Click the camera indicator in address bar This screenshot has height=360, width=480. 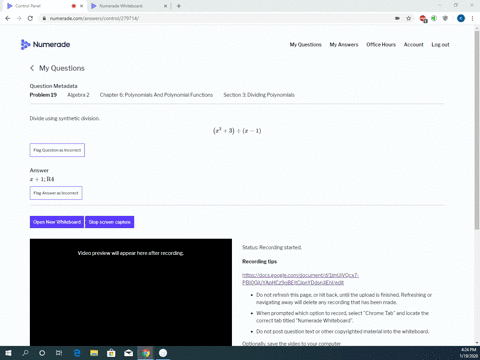tap(397, 18)
